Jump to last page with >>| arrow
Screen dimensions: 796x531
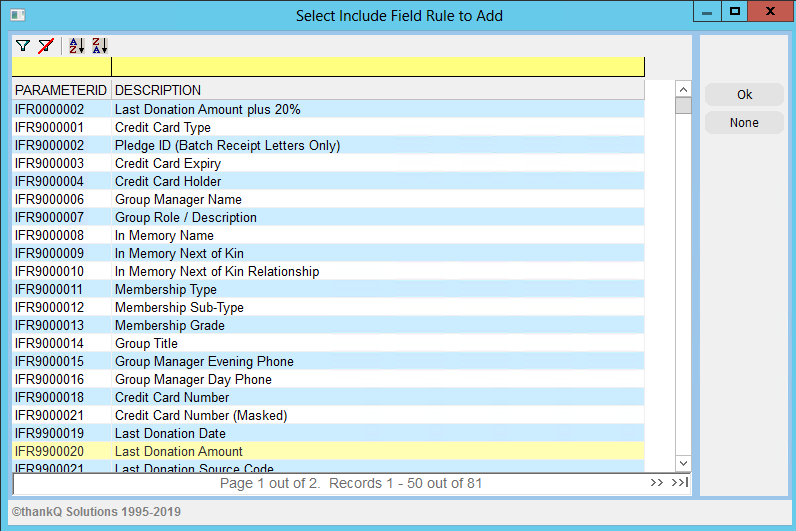680,482
